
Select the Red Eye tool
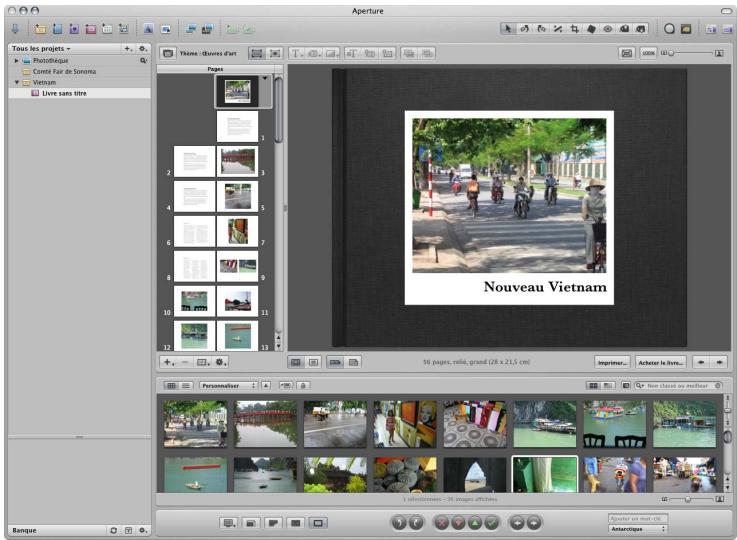tap(608, 29)
